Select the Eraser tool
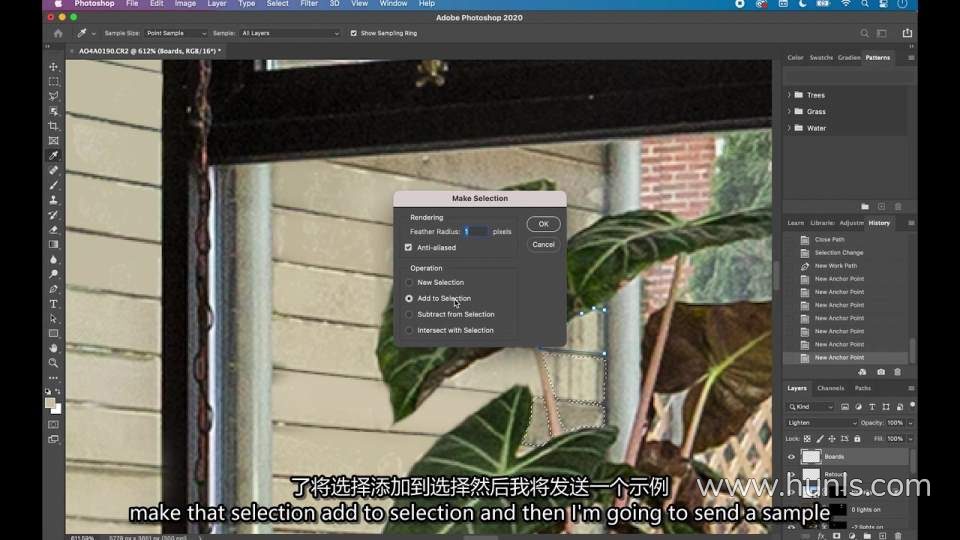The image size is (960, 540). tap(54, 230)
